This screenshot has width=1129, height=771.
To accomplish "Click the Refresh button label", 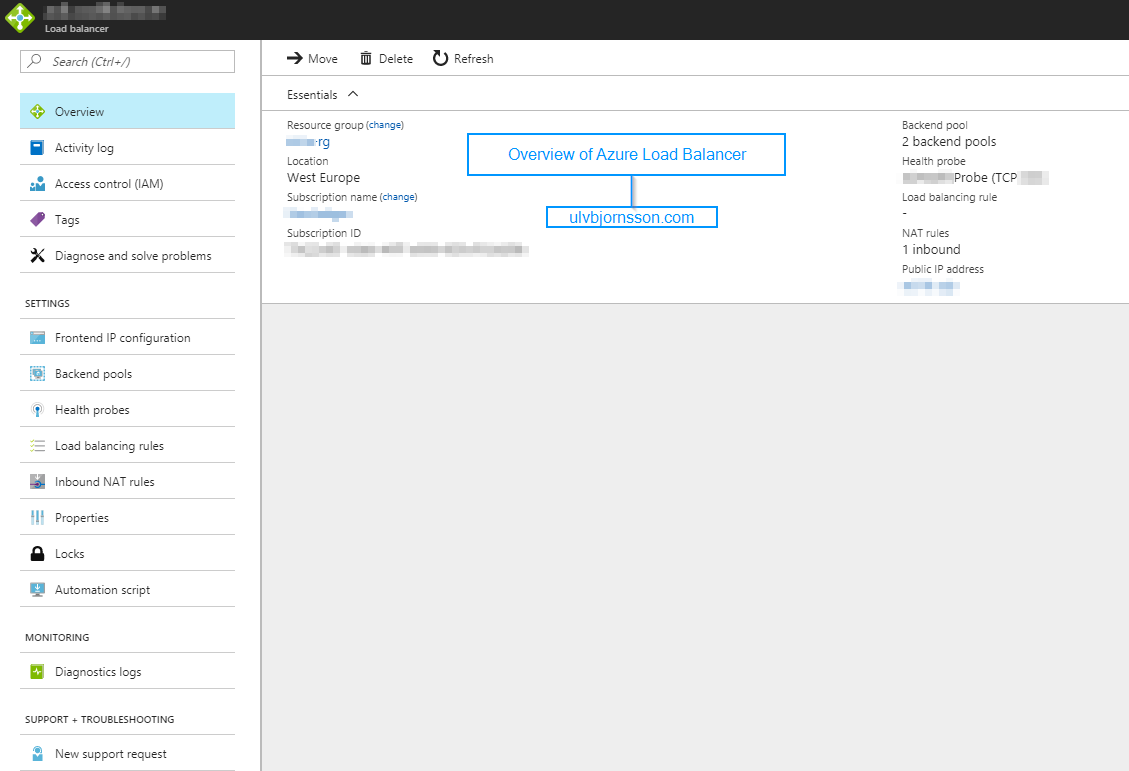I will 474,59.
